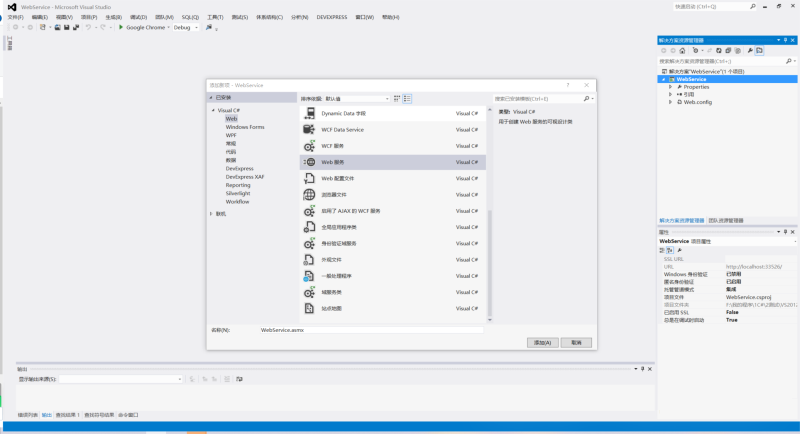800x434 pixels.
Task: Pick the domain service class template
Action: [x=392, y=292]
